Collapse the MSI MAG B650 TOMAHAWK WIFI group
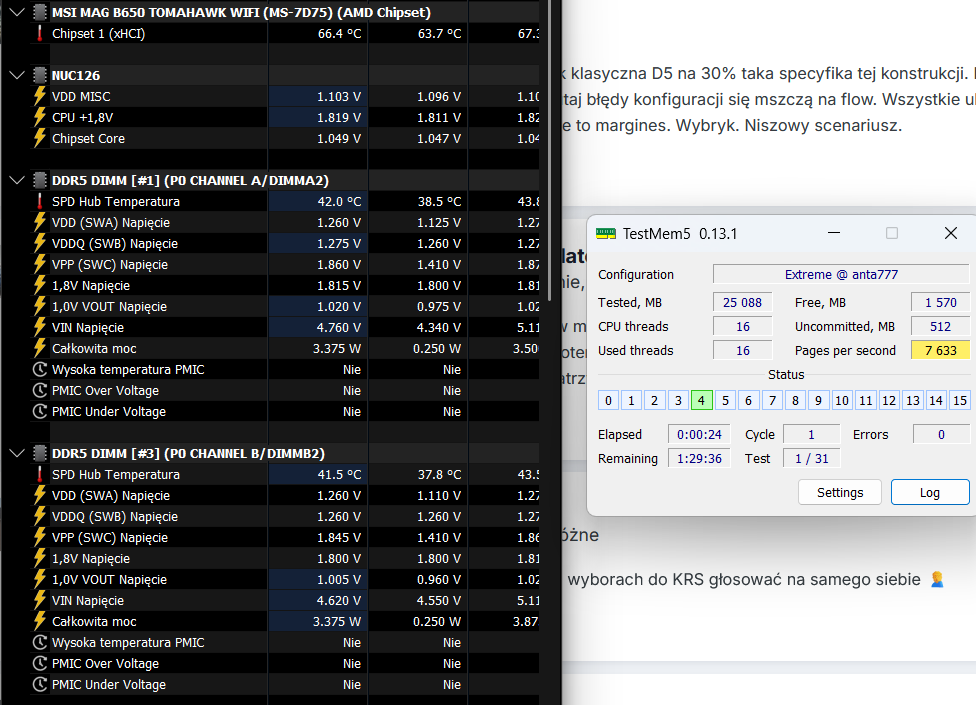 coord(17,12)
